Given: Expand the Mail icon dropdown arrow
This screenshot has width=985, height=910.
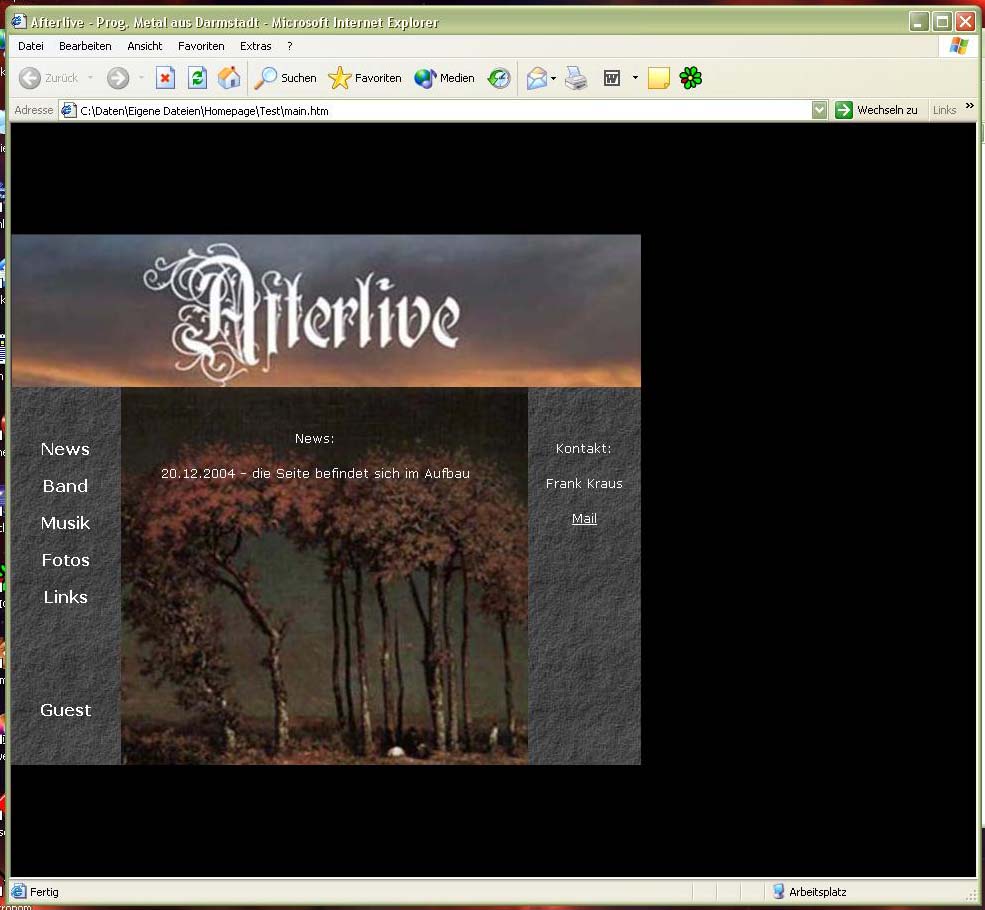Looking at the screenshot, I should click(554, 78).
